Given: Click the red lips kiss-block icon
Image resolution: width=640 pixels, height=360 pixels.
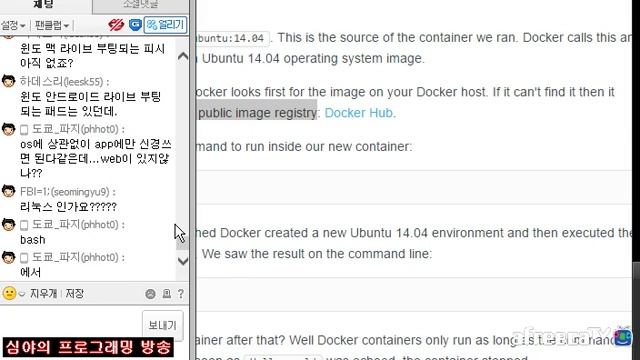Looking at the screenshot, I should click(116, 25).
